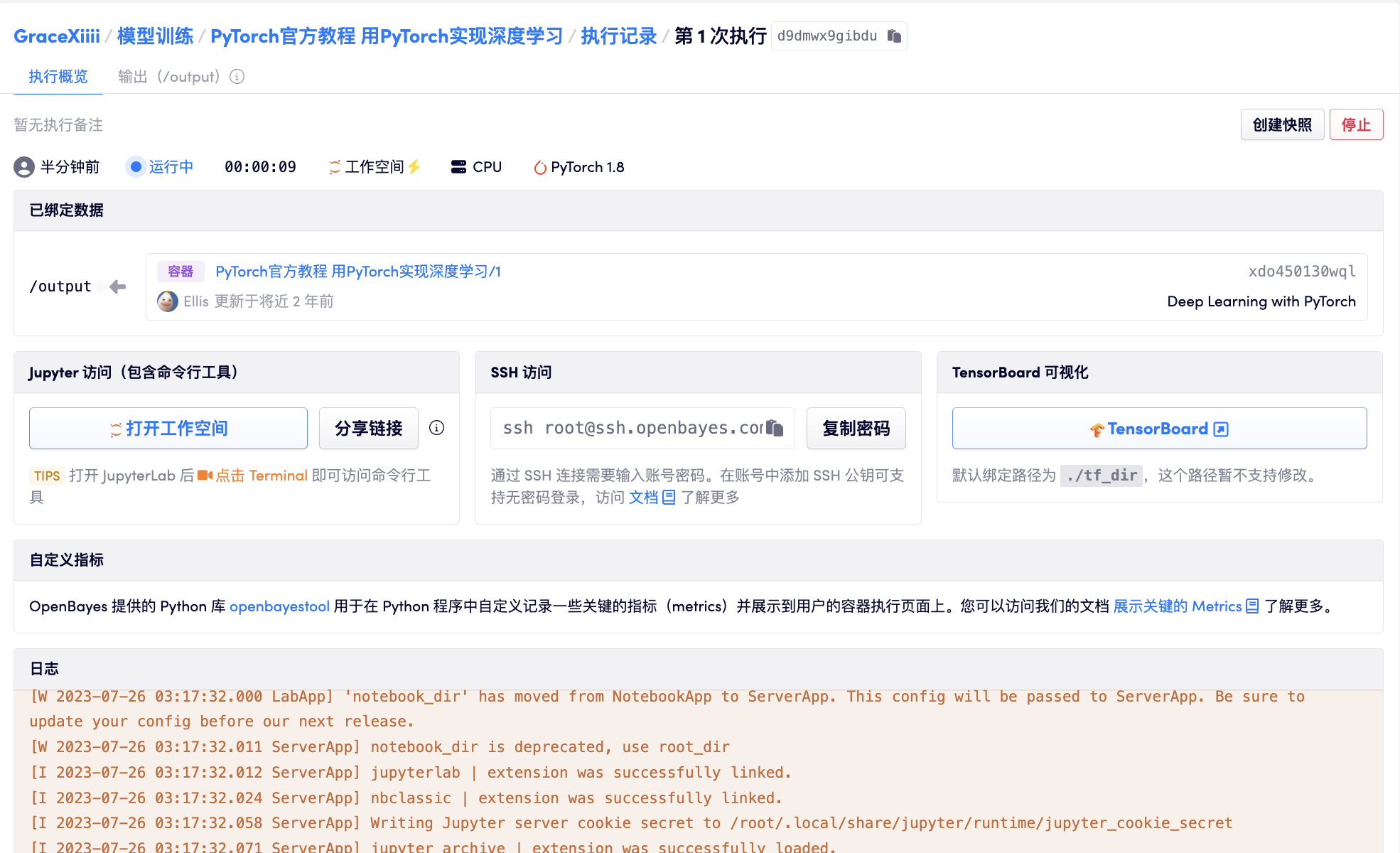Click the 工作空间 lightning bolt icon
Screen dimensions: 1400x853
[414, 167]
